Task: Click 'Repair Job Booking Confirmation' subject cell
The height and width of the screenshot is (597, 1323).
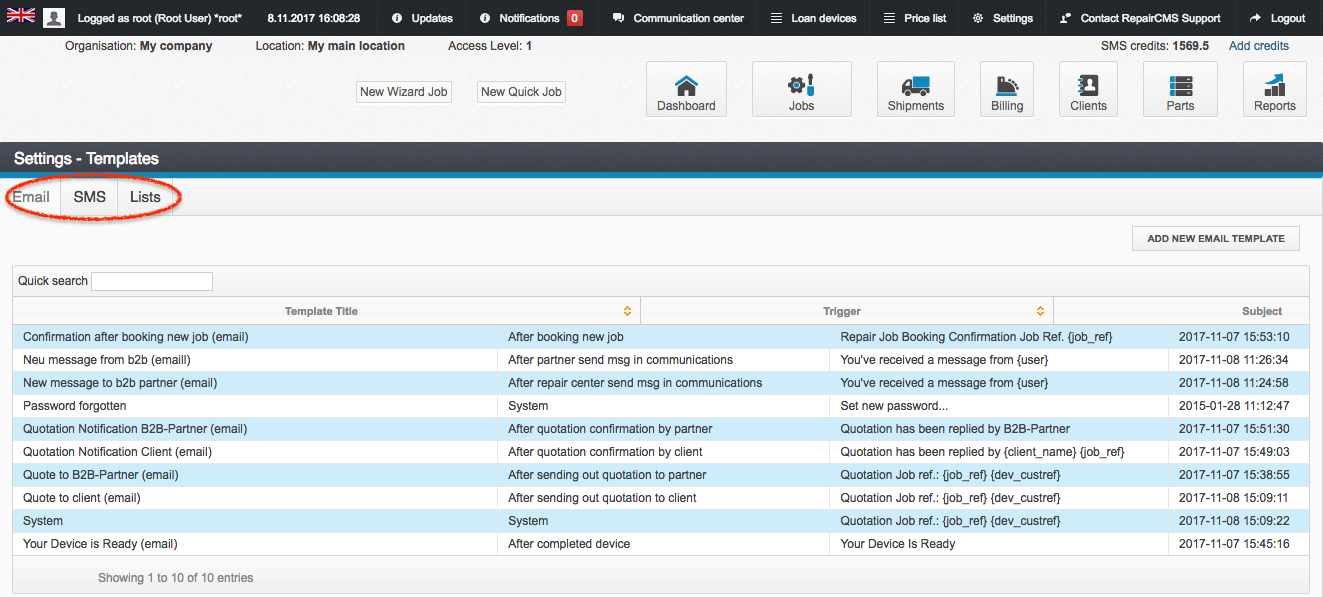Action: [999, 337]
